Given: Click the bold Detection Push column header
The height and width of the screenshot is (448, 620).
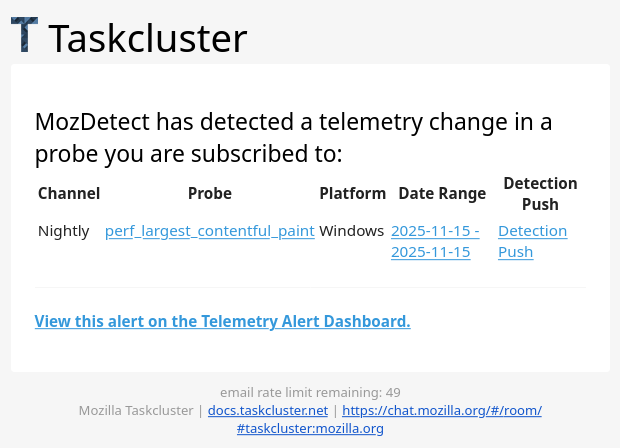Looking at the screenshot, I should 540,194.
